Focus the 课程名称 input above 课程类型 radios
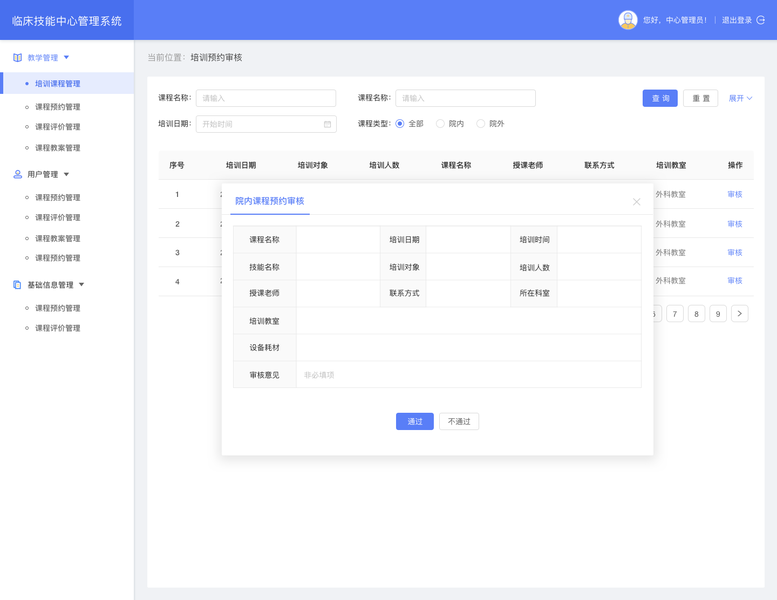The image size is (777, 600). coord(465,98)
